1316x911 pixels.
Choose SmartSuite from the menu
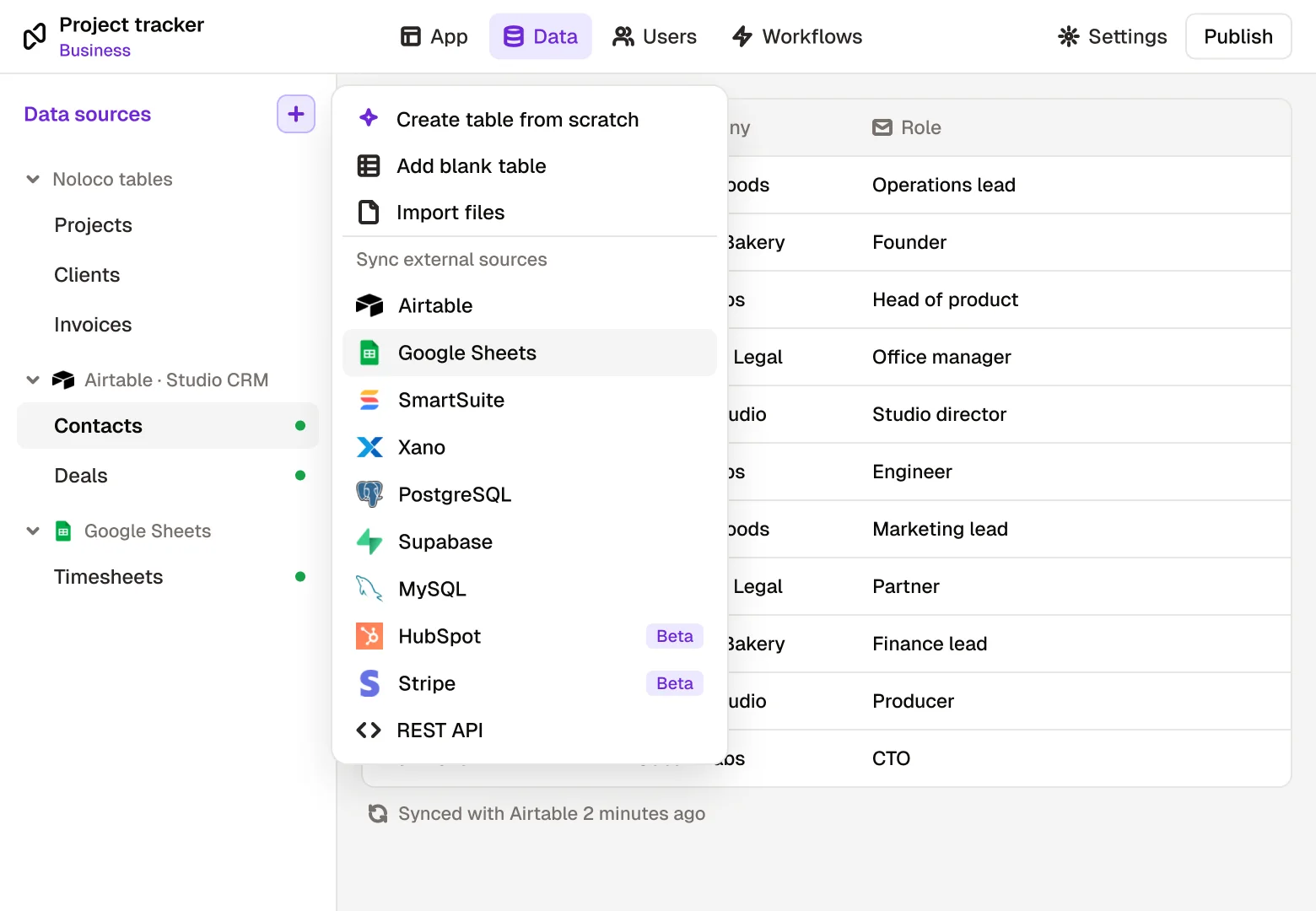530,400
